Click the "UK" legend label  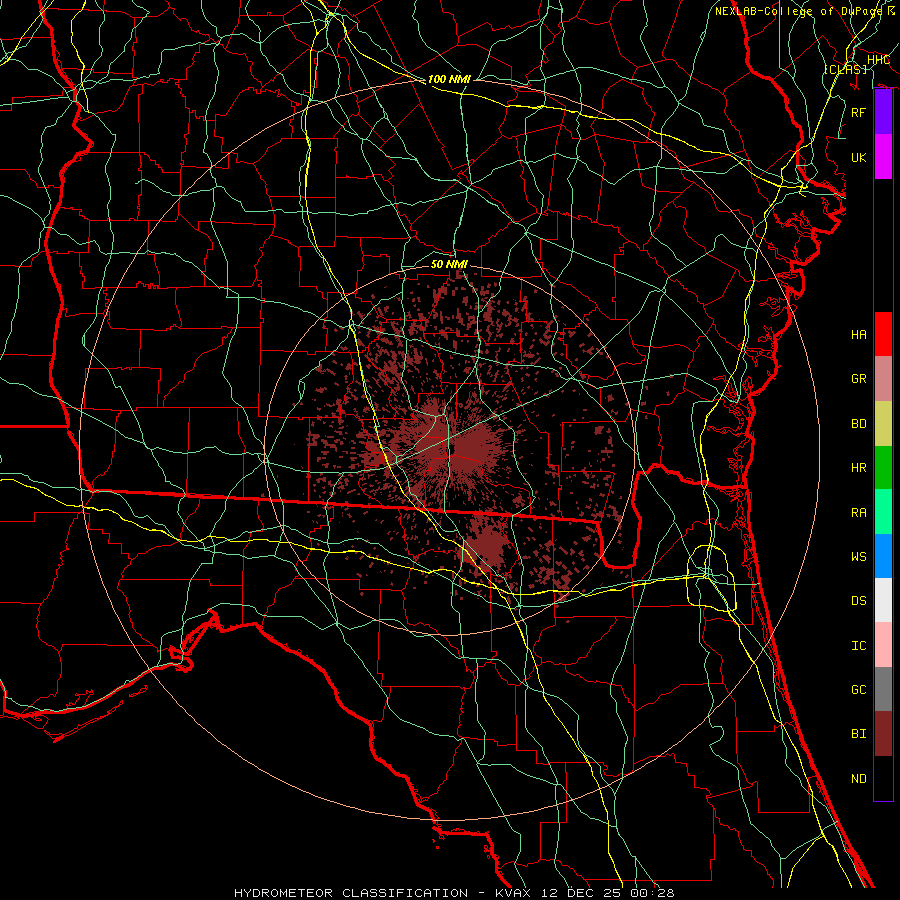858,157
